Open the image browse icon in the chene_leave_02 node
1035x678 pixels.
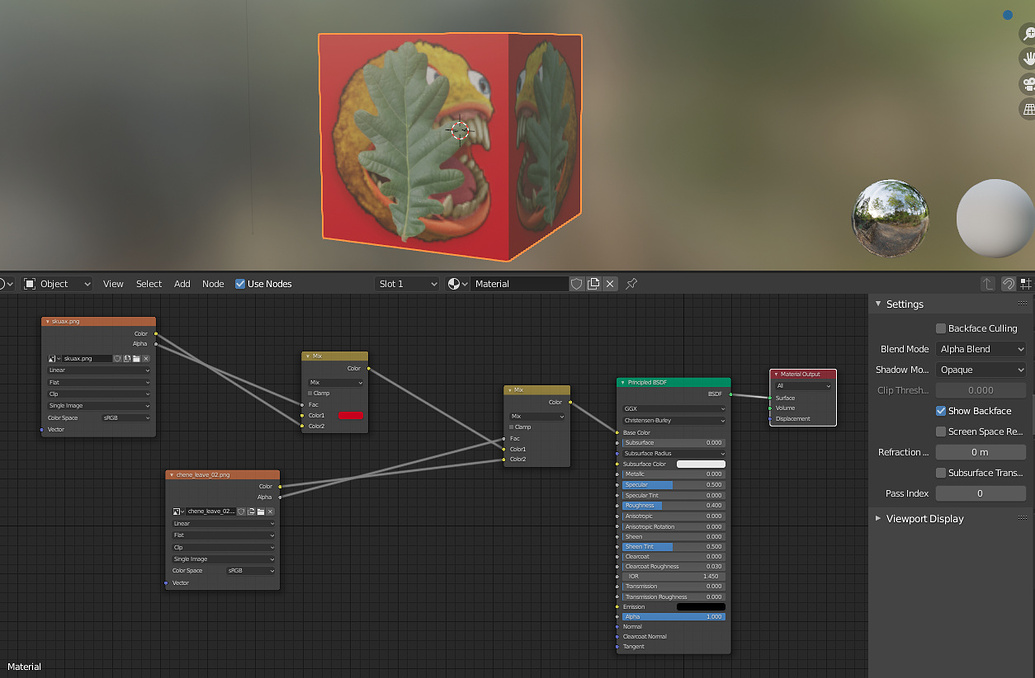pyautogui.click(x=177, y=512)
